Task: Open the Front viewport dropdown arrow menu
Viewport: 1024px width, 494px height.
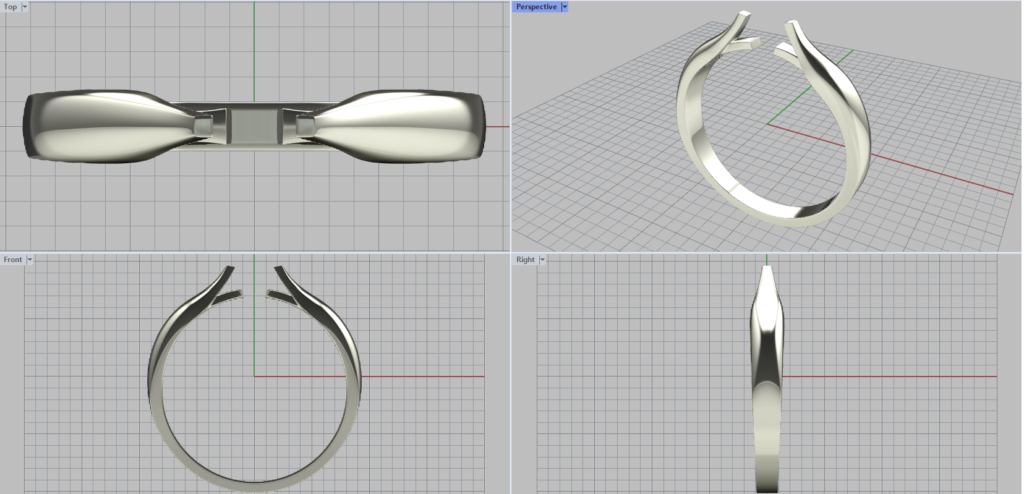Action: [x=30, y=259]
